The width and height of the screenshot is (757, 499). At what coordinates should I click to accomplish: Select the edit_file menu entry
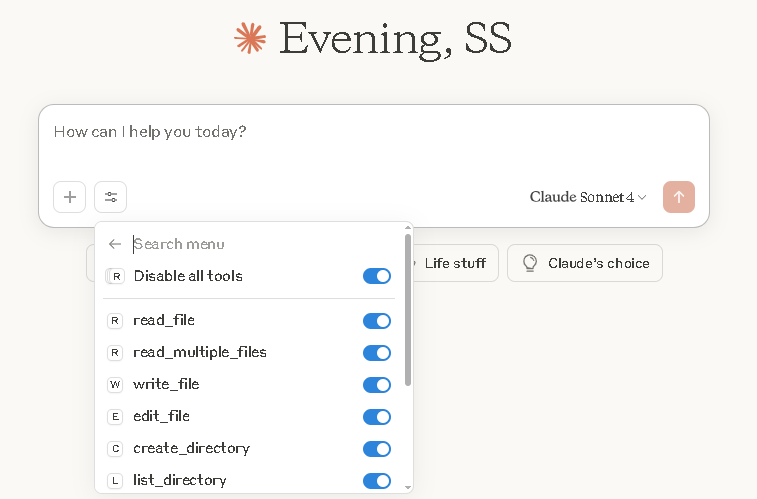click(162, 416)
